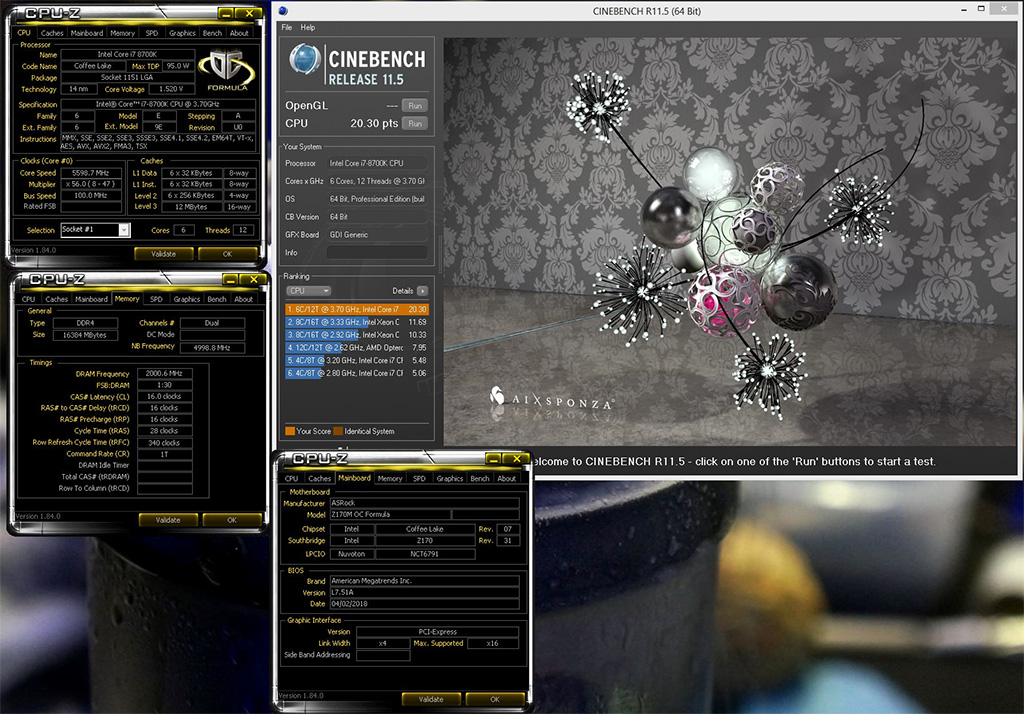This screenshot has height=714, width=1024.
Task: Select ranking row 5, 4C/8T @ 3.20 GHz
Action: (357, 361)
